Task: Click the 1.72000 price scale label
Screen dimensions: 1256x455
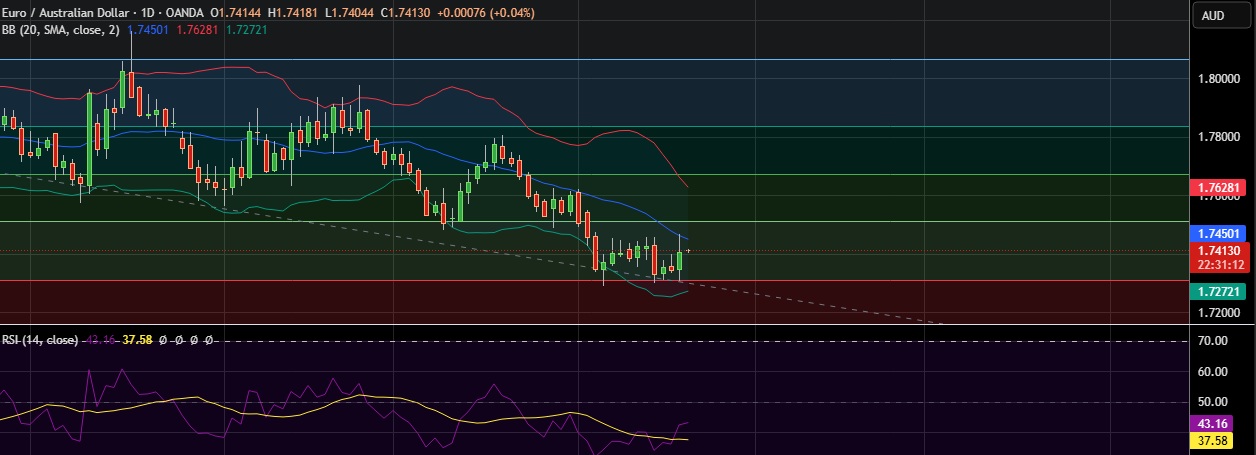Action: point(1218,313)
